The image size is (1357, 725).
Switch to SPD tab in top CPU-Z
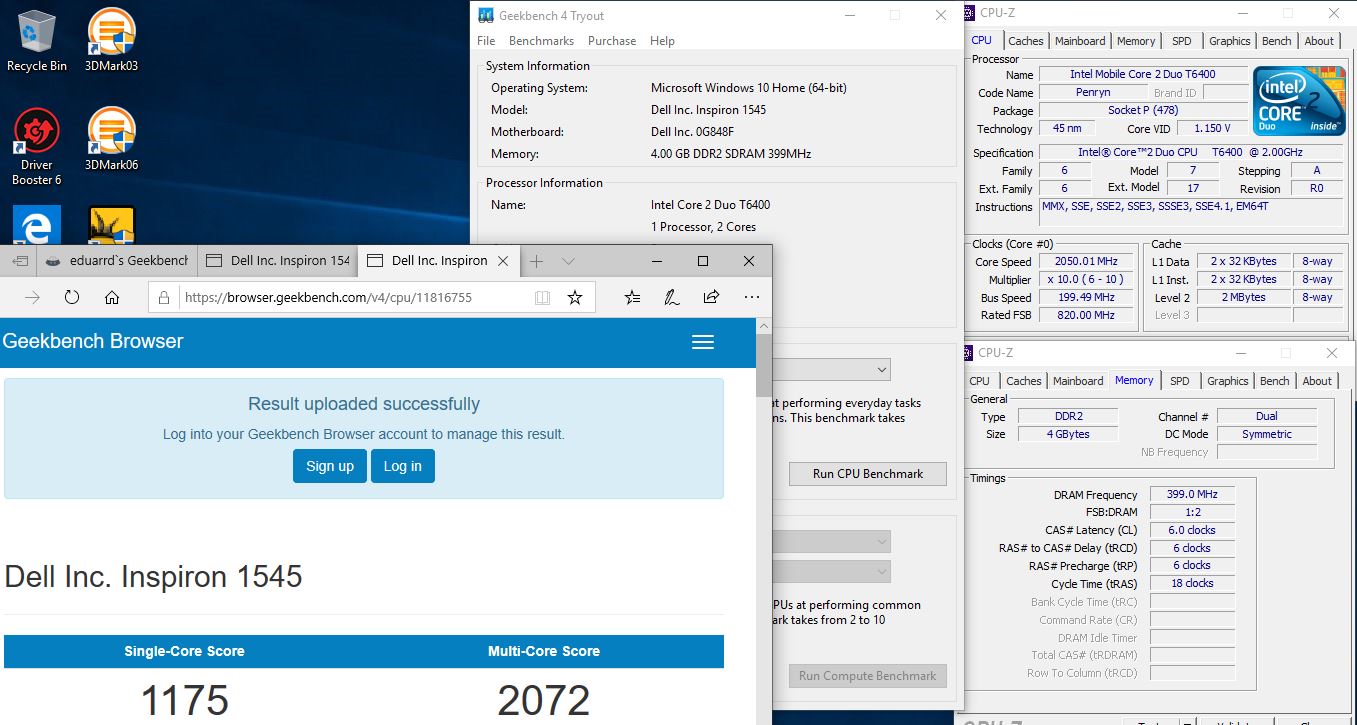tap(1182, 41)
